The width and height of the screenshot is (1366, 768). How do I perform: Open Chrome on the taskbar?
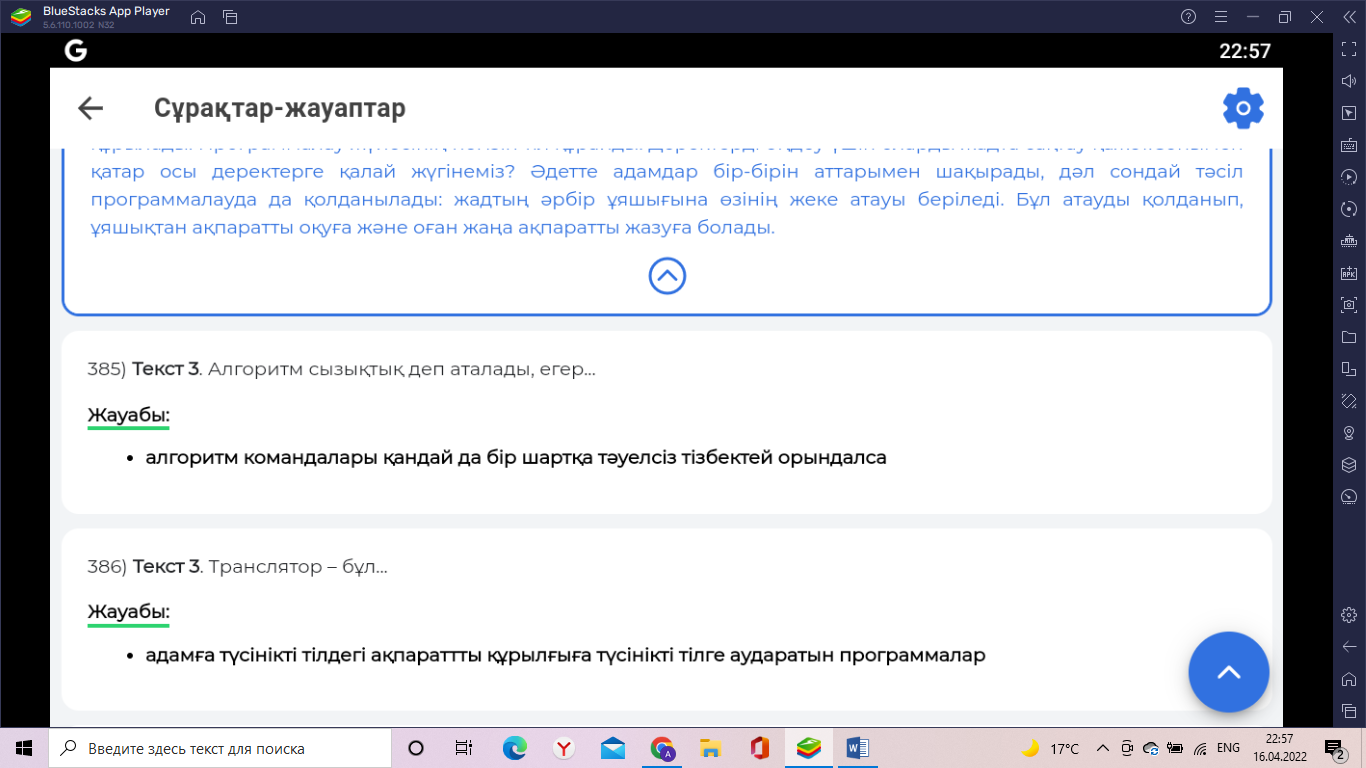662,748
